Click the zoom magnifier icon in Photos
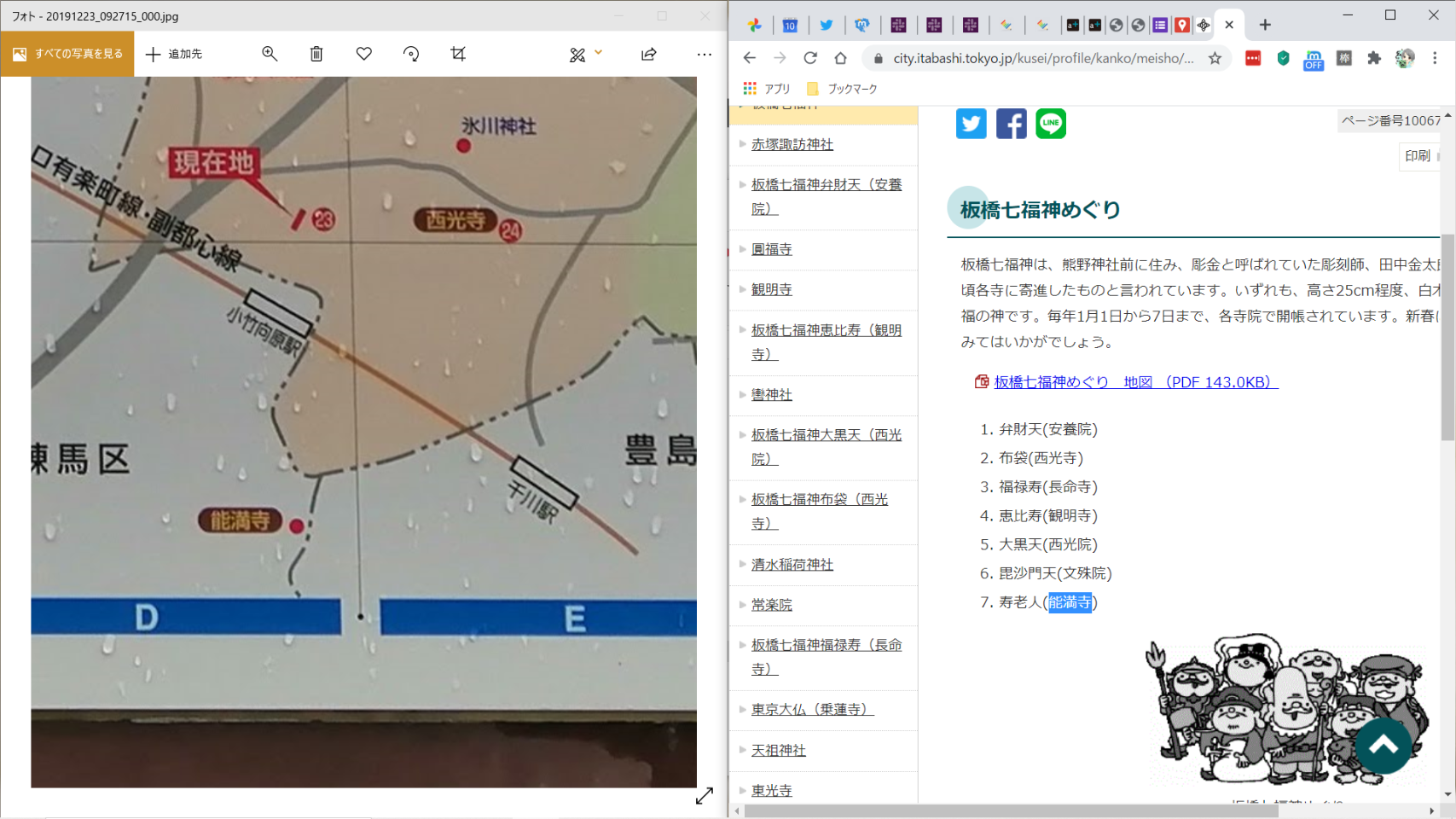The width and height of the screenshot is (1456, 819). [x=270, y=54]
